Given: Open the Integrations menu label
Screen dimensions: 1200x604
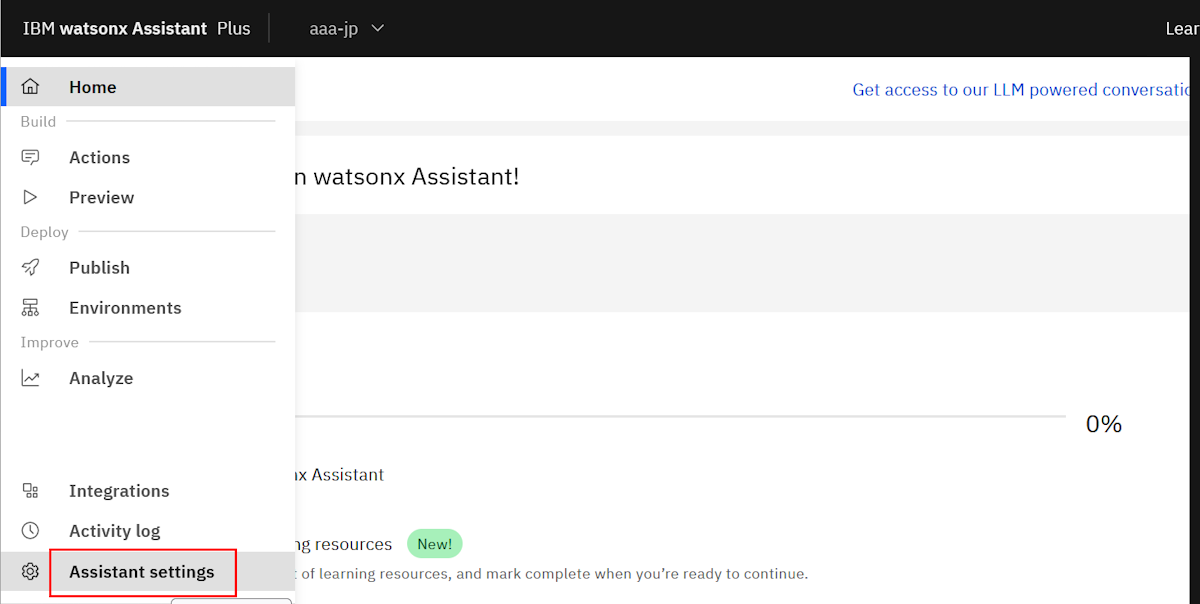Looking at the screenshot, I should pyautogui.click(x=119, y=491).
